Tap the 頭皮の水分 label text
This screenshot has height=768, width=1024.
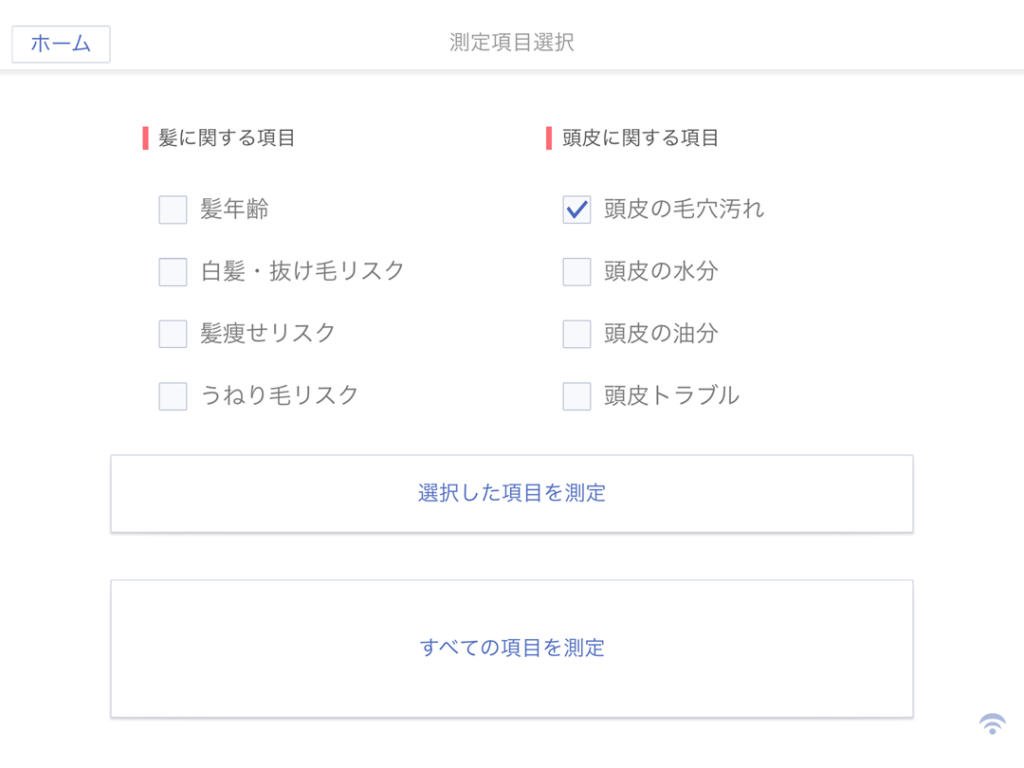click(x=661, y=271)
